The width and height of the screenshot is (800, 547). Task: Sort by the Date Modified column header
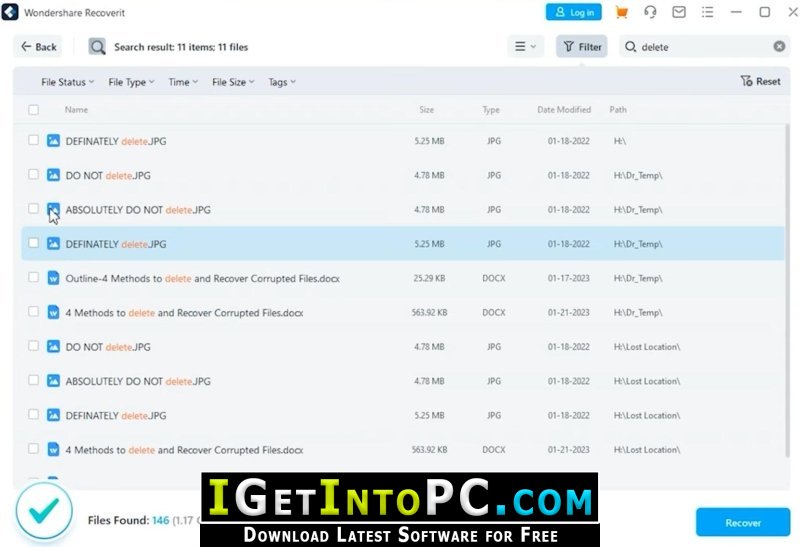pyautogui.click(x=564, y=110)
